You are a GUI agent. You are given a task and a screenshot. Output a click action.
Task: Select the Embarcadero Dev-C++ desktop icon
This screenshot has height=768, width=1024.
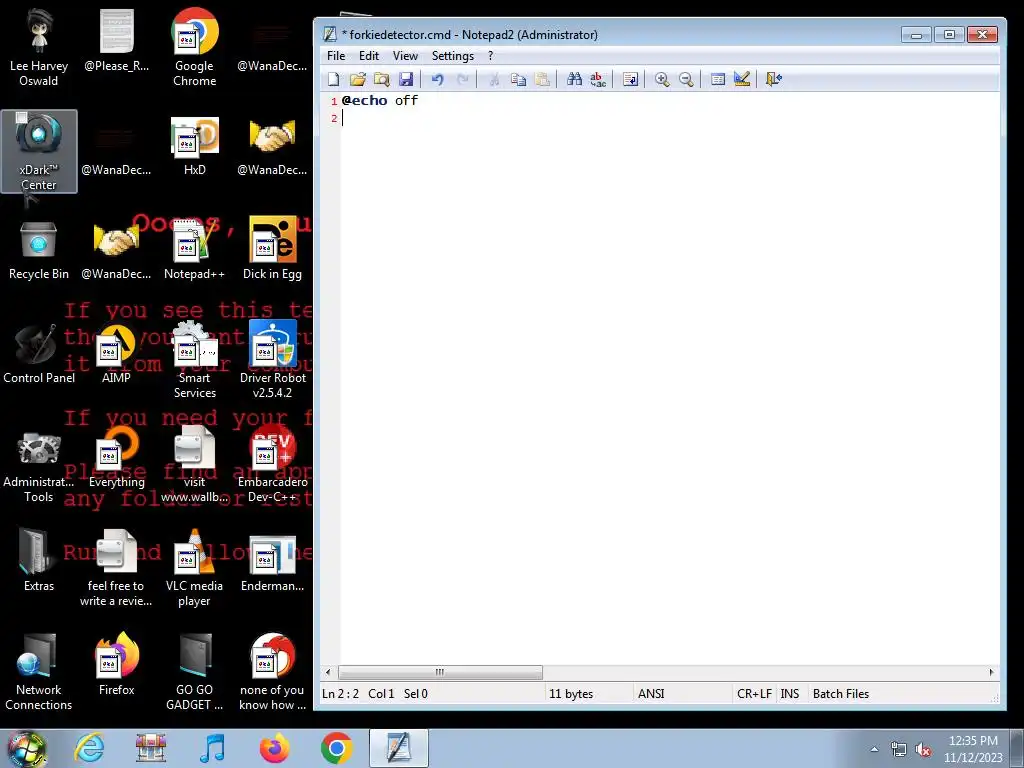(272, 464)
